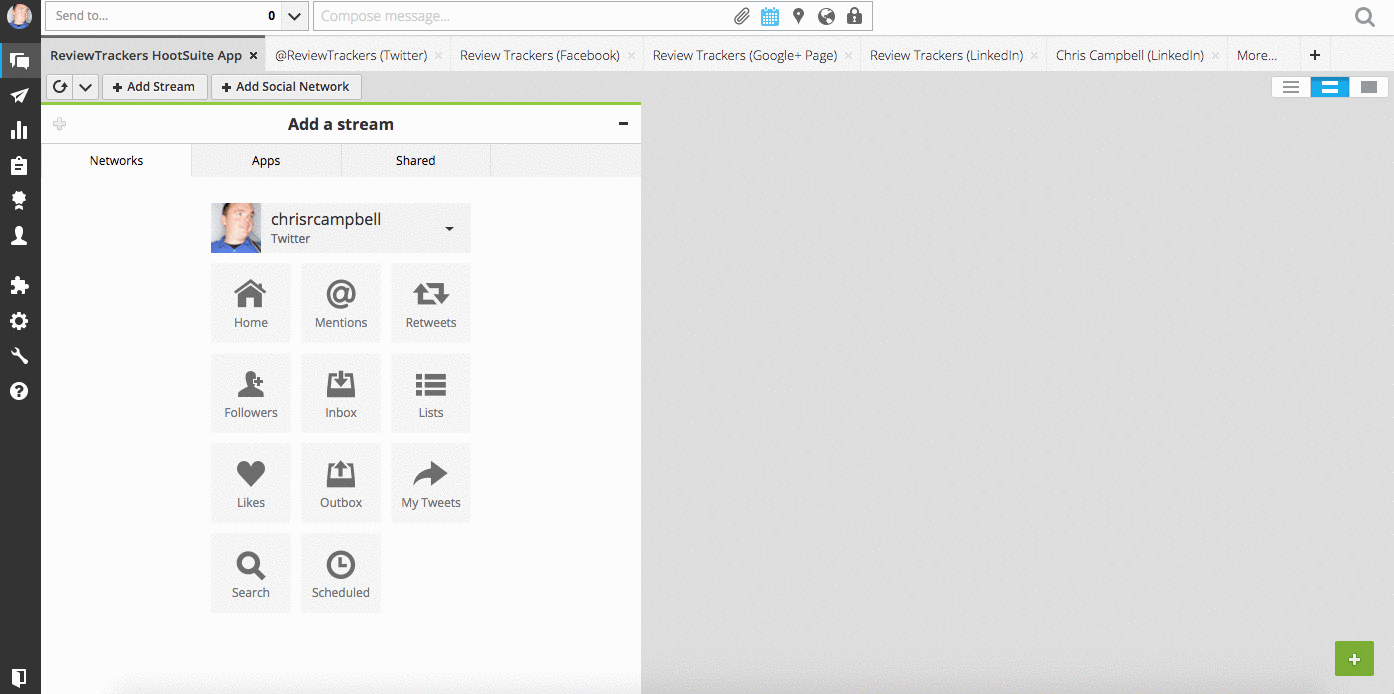Add an Inbox stream
Viewport: 1394px width, 694px height.
[x=341, y=393]
